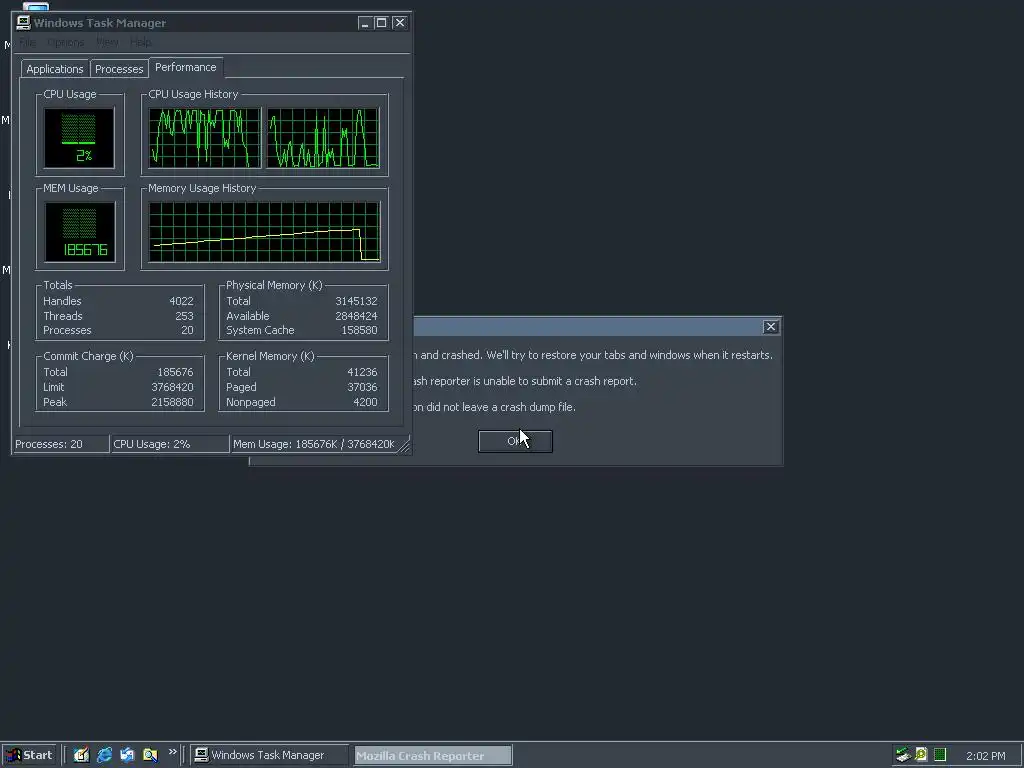Click the Task Manager CPU meter tray icon
The height and width of the screenshot is (768, 1024).
click(x=940, y=755)
